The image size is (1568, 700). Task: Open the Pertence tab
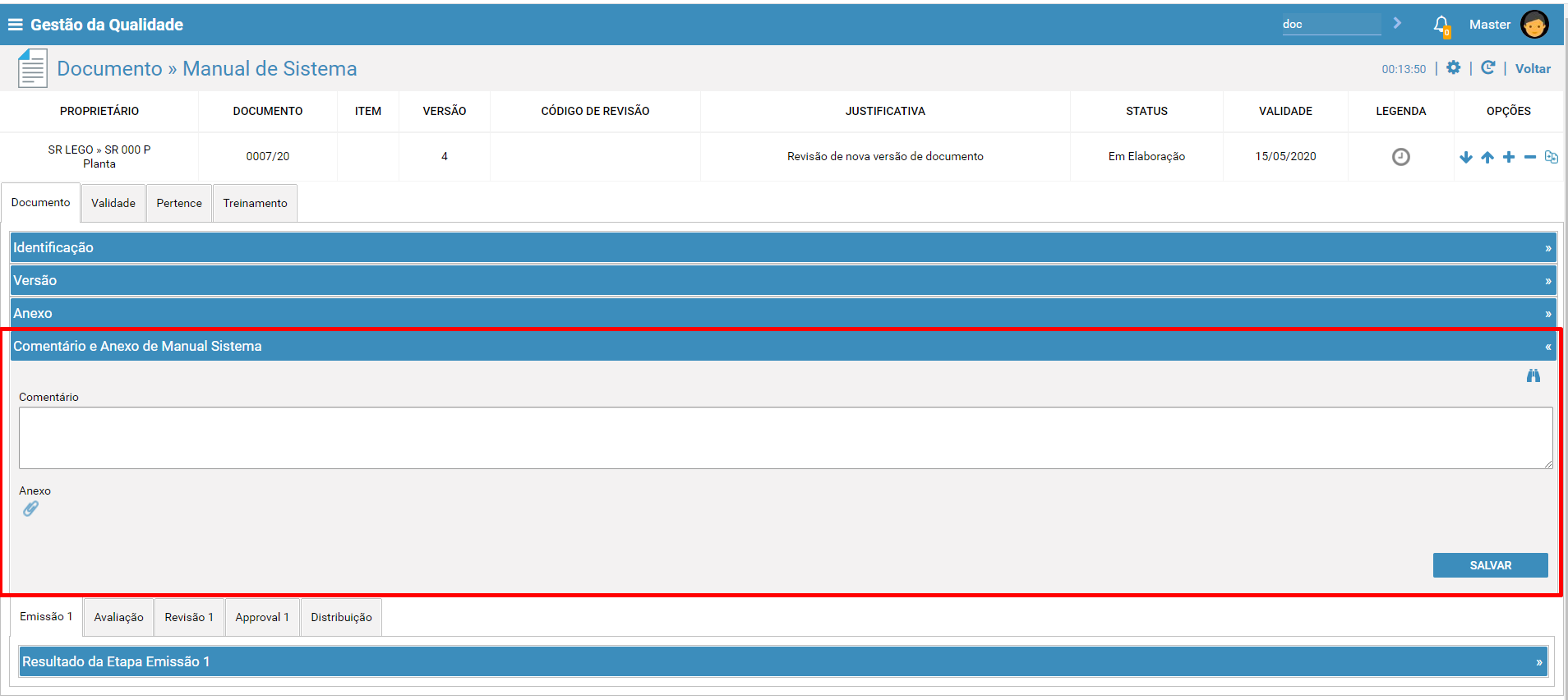point(179,203)
